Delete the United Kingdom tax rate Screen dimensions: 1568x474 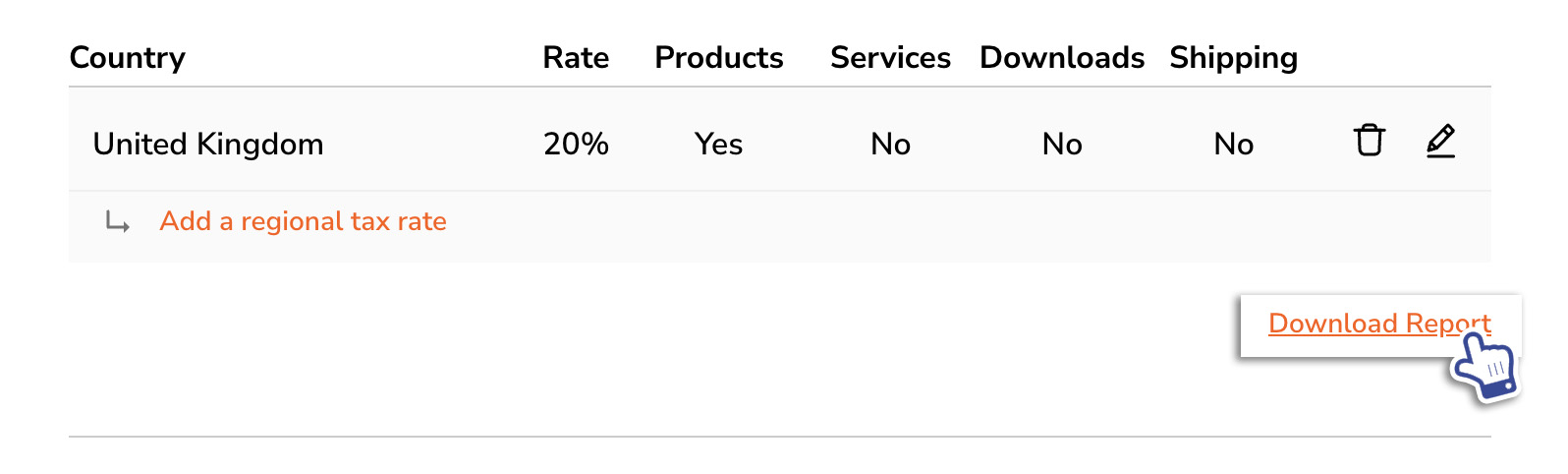1370,141
